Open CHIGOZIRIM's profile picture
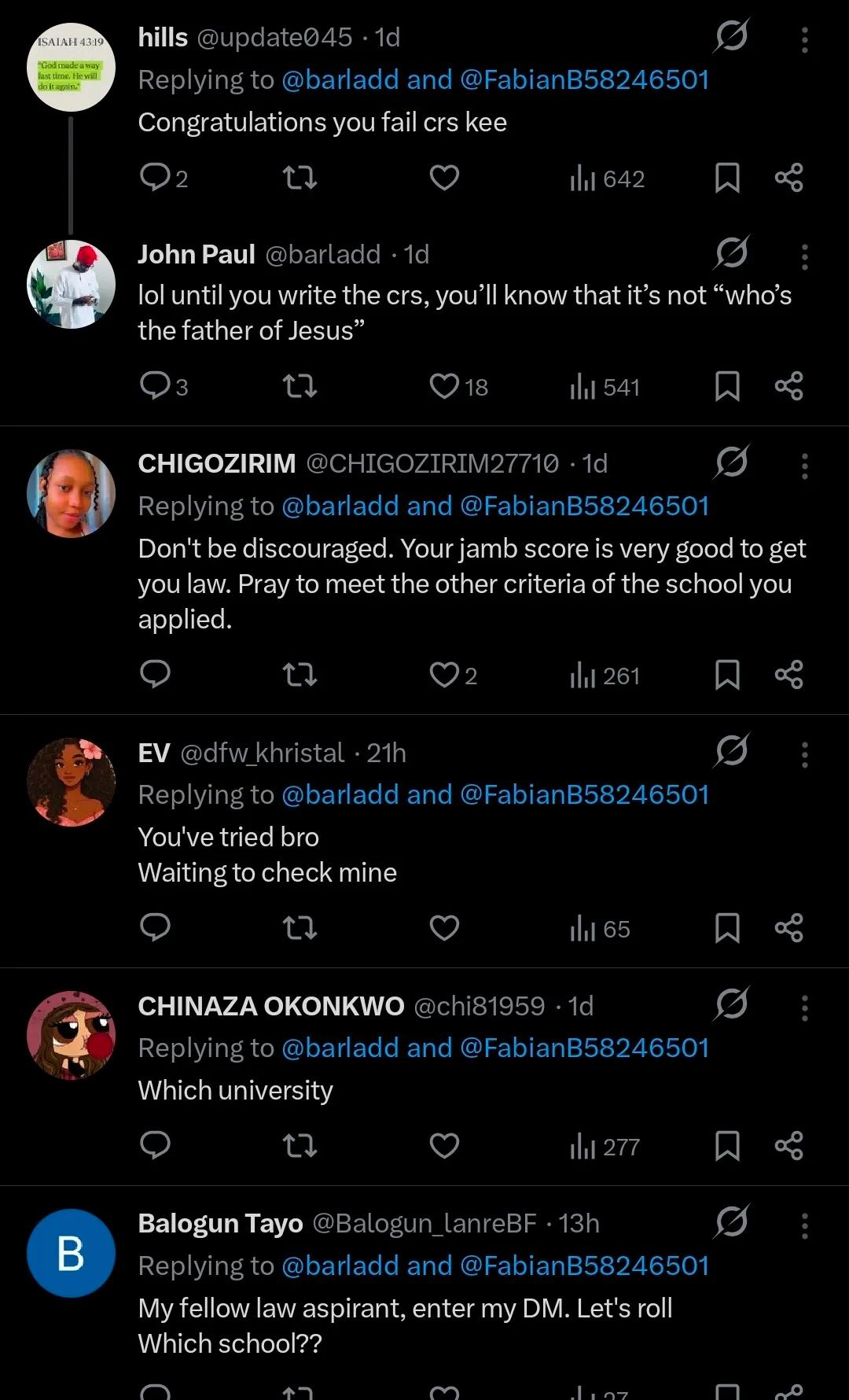Viewport: 849px width, 1400px height. coord(72,494)
